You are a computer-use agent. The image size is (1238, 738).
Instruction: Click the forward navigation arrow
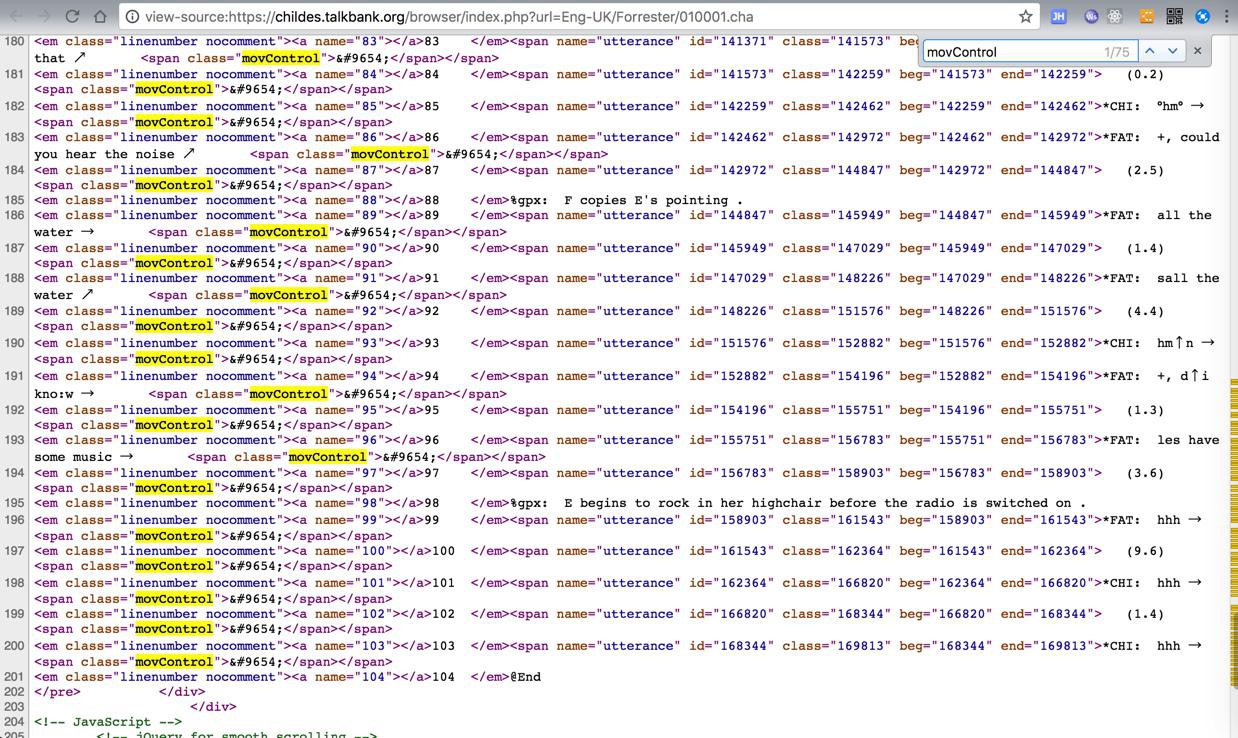click(45, 16)
